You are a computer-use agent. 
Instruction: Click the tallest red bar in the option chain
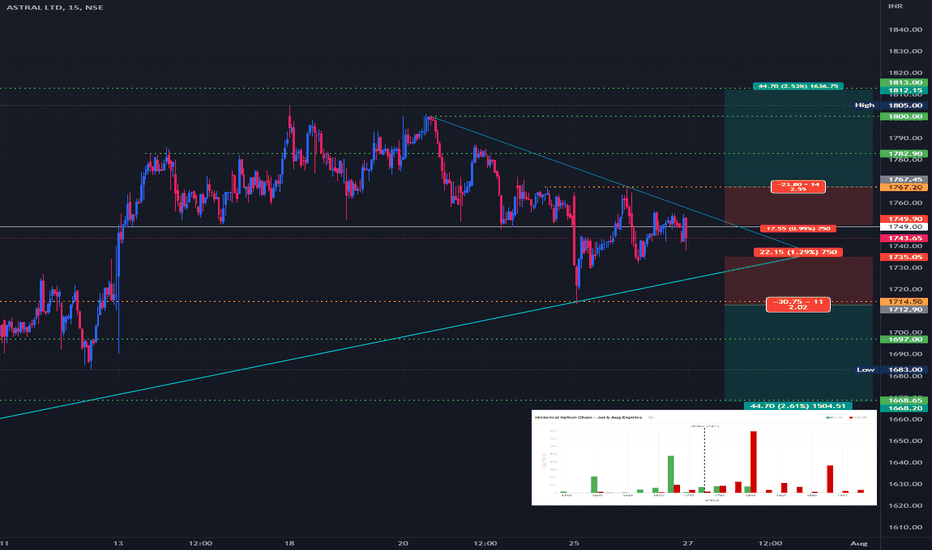pyautogui.click(x=753, y=461)
